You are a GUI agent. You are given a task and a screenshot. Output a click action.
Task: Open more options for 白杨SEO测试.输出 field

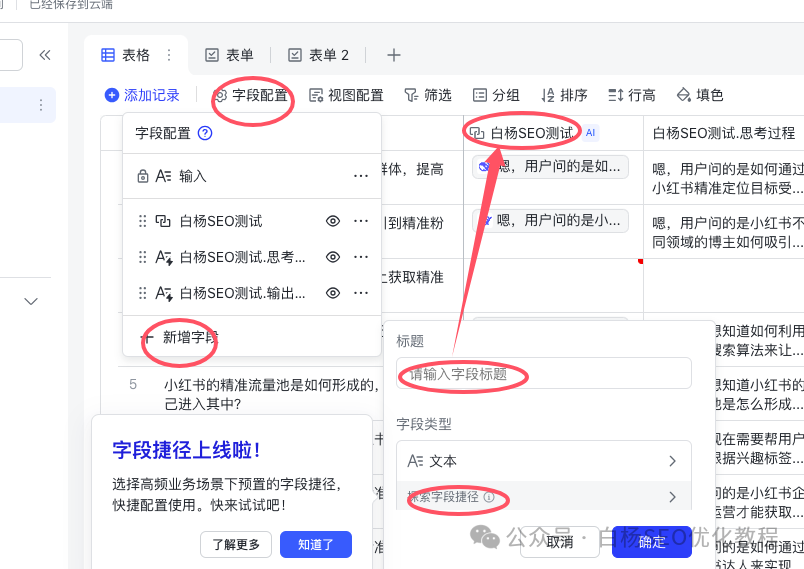pyautogui.click(x=361, y=293)
